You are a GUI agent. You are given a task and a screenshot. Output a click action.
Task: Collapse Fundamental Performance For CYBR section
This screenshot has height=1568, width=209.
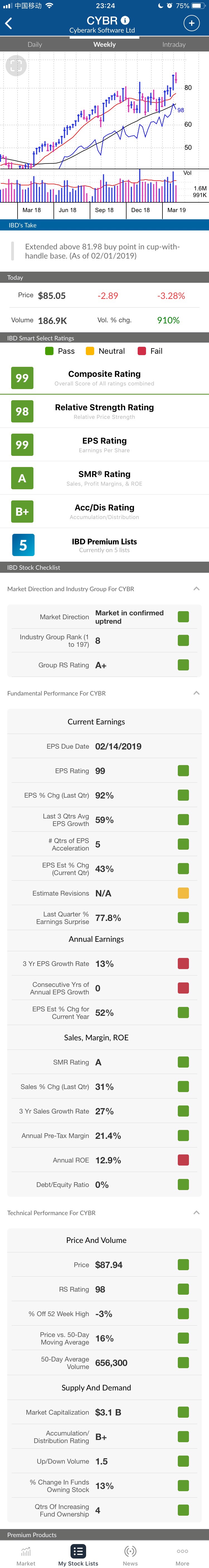click(196, 693)
